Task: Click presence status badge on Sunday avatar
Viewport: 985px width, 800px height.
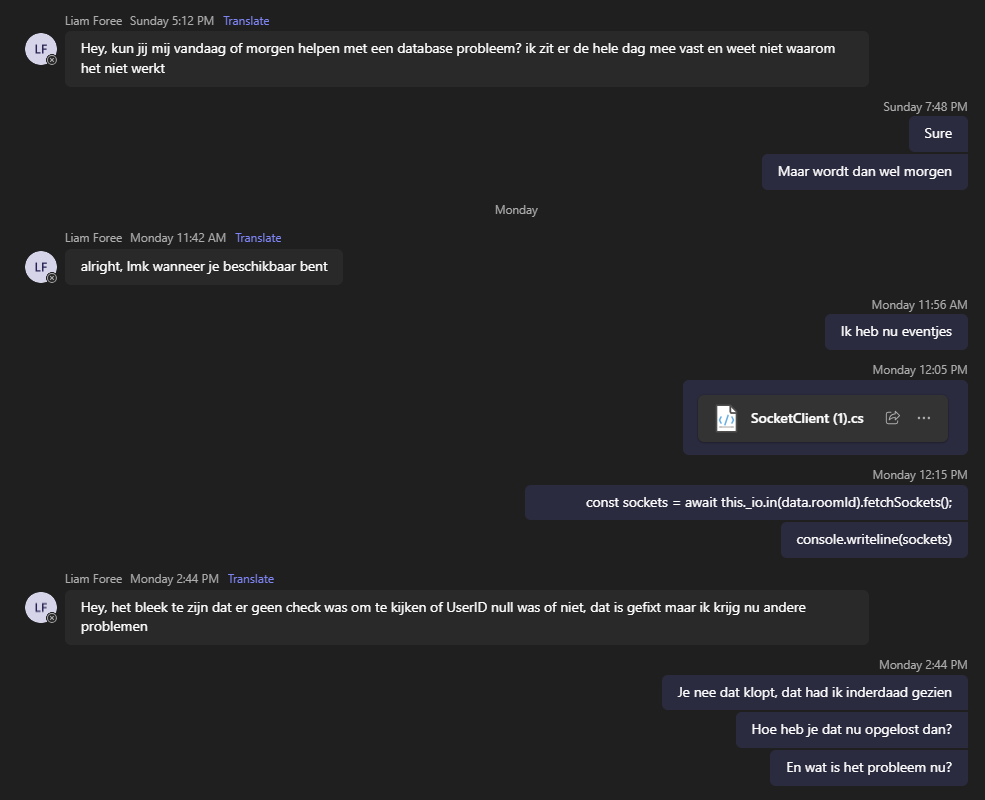Action: coord(52,60)
